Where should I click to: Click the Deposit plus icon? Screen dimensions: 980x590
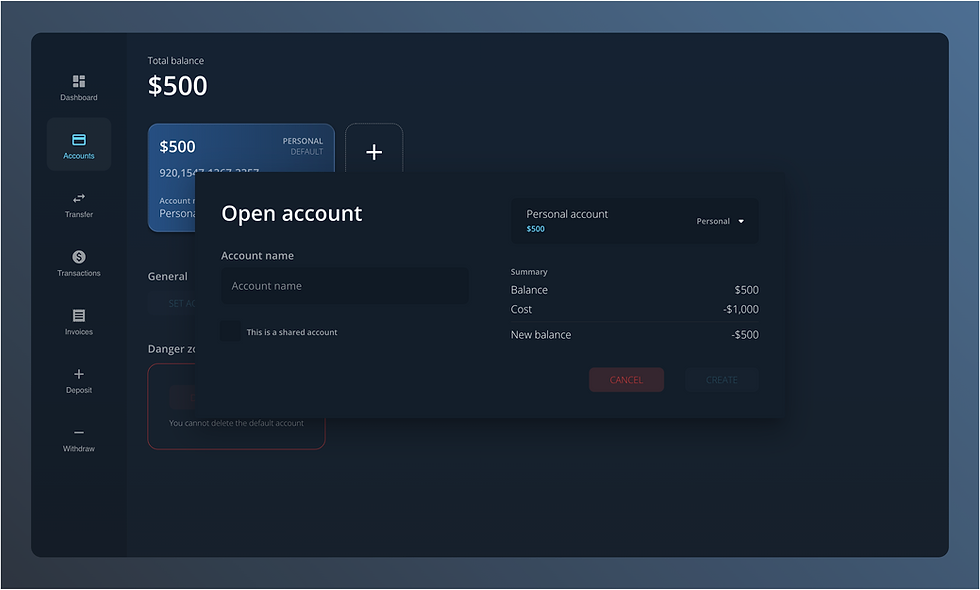pos(79,374)
